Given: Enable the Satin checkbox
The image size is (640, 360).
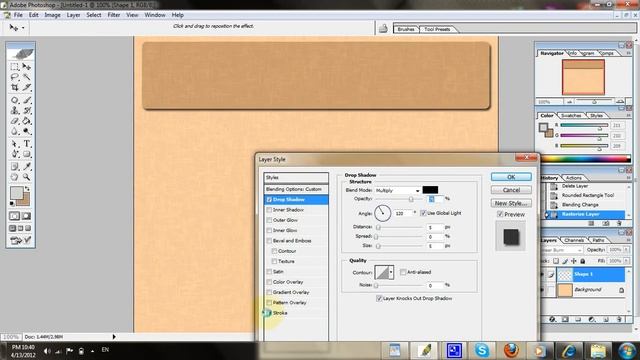Looking at the screenshot, I should click(x=269, y=271).
